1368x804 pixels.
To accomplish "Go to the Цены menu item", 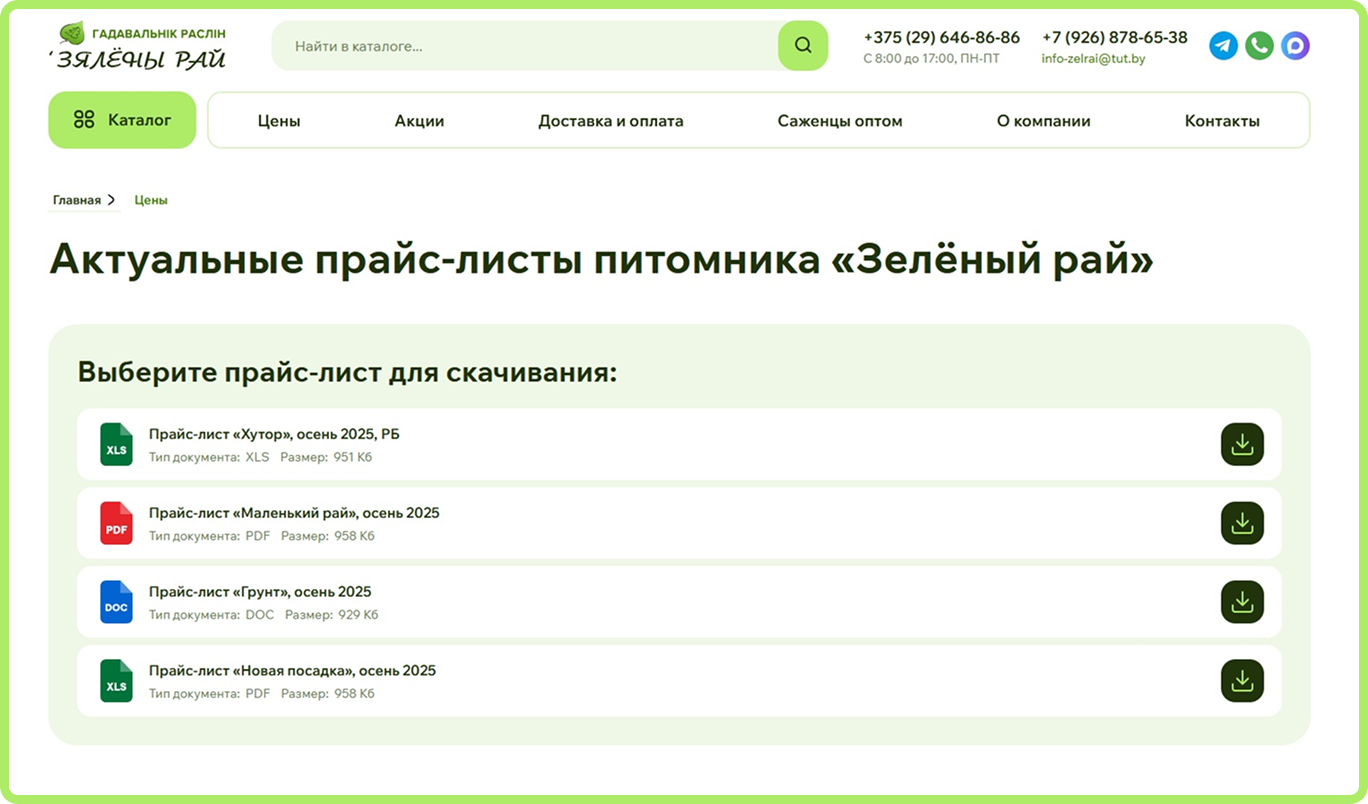I will [x=279, y=121].
